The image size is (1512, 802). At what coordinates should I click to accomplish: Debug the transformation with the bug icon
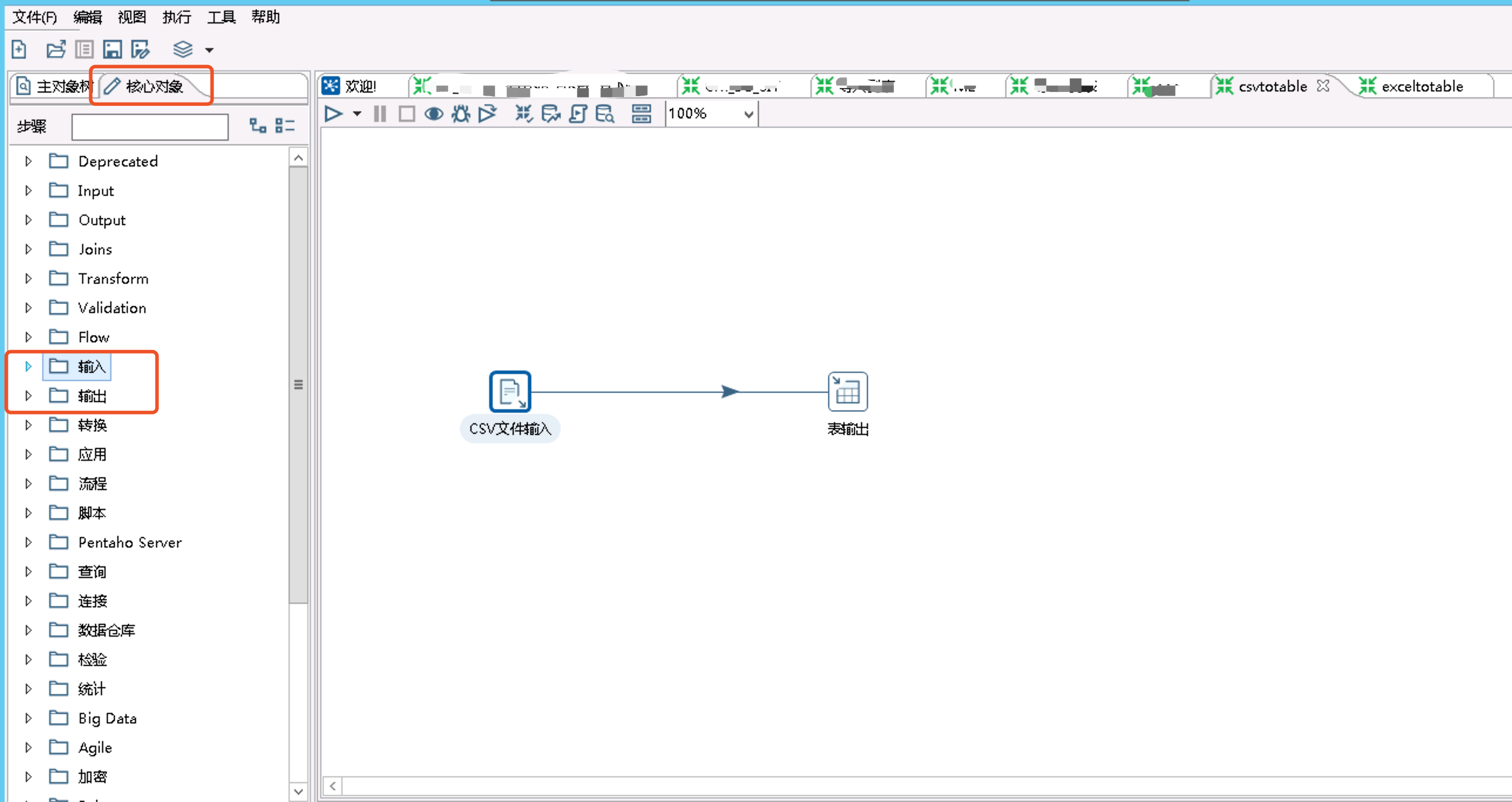[x=461, y=113]
